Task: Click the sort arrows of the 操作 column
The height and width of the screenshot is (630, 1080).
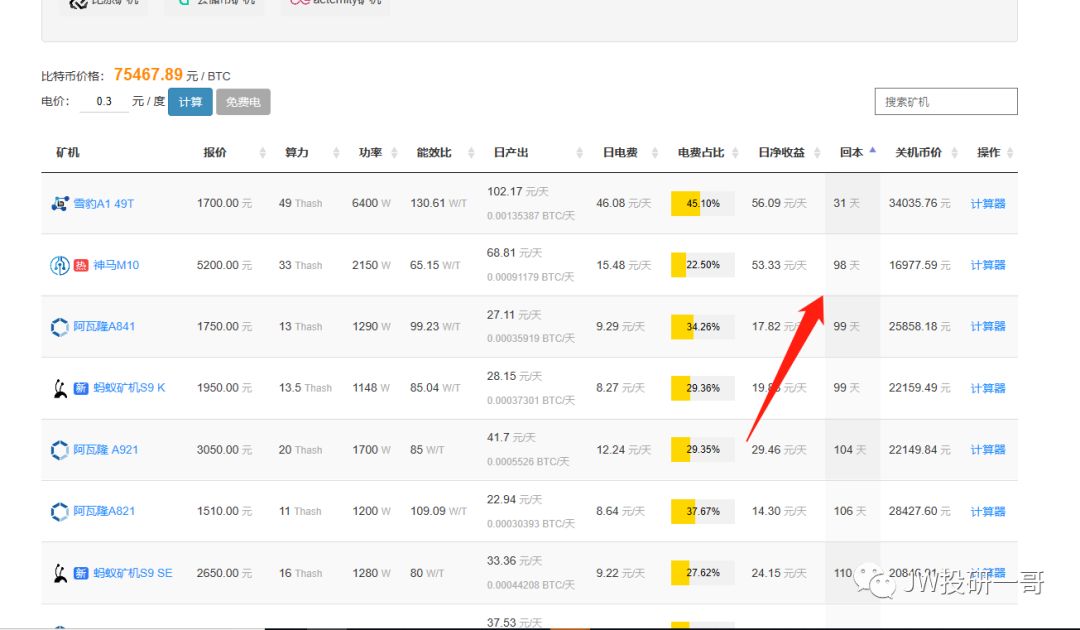Action: pyautogui.click(x=1010, y=153)
